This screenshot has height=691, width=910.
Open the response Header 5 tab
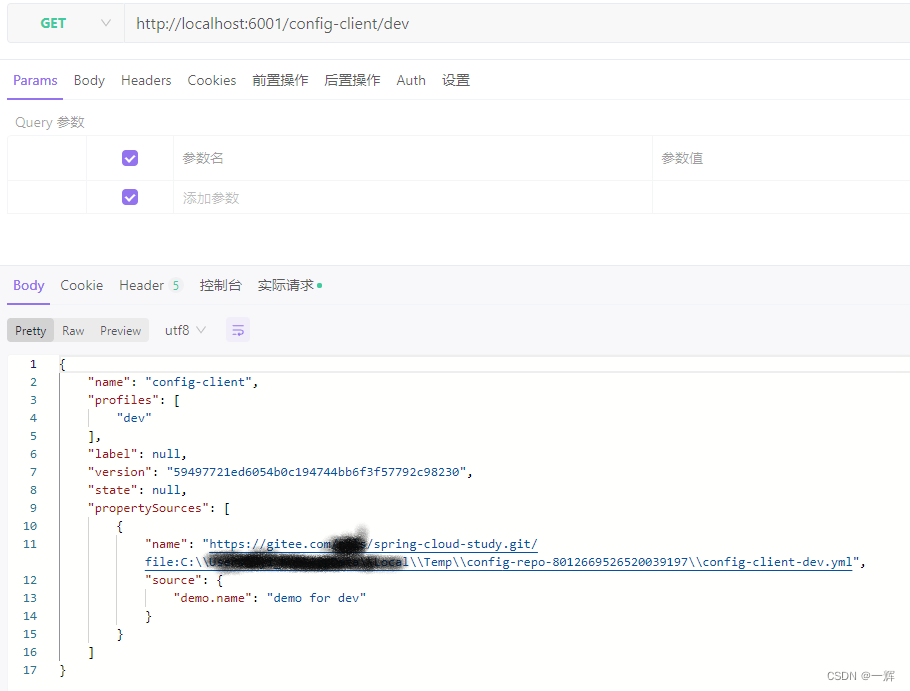click(150, 285)
